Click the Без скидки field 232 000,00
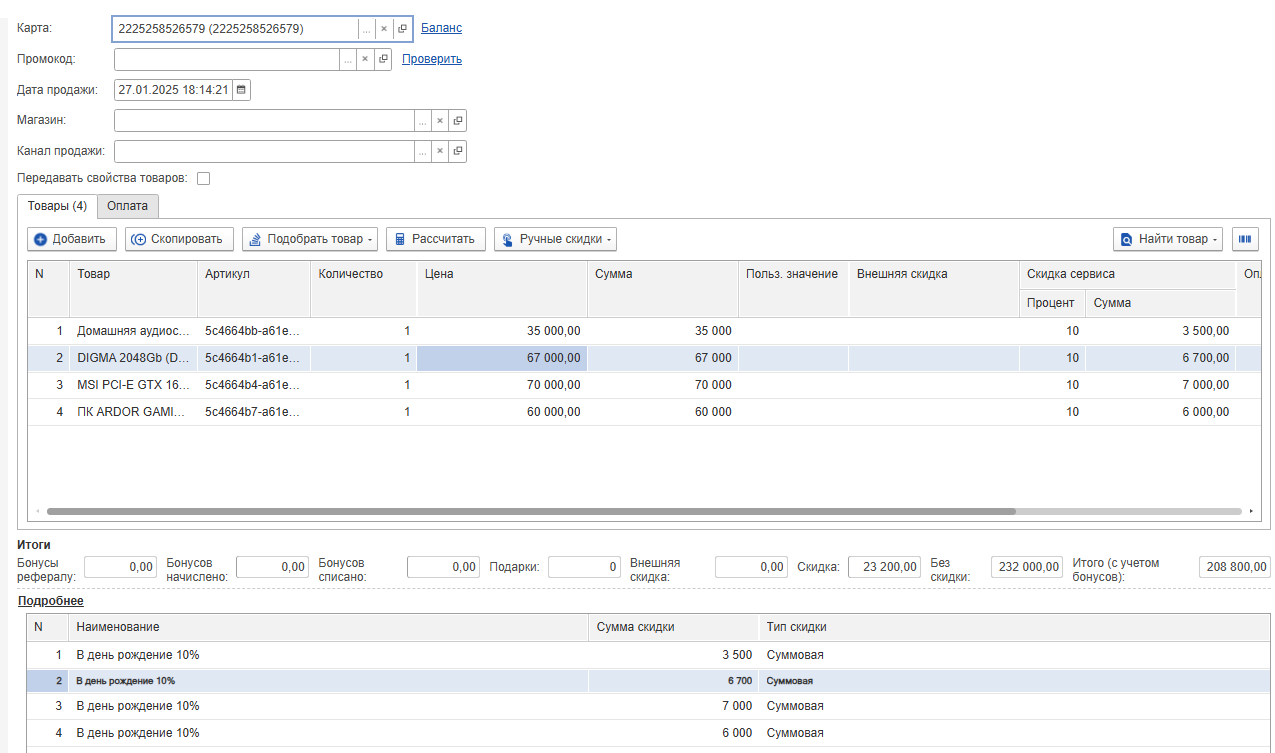1275x753 pixels. (x=1026, y=567)
